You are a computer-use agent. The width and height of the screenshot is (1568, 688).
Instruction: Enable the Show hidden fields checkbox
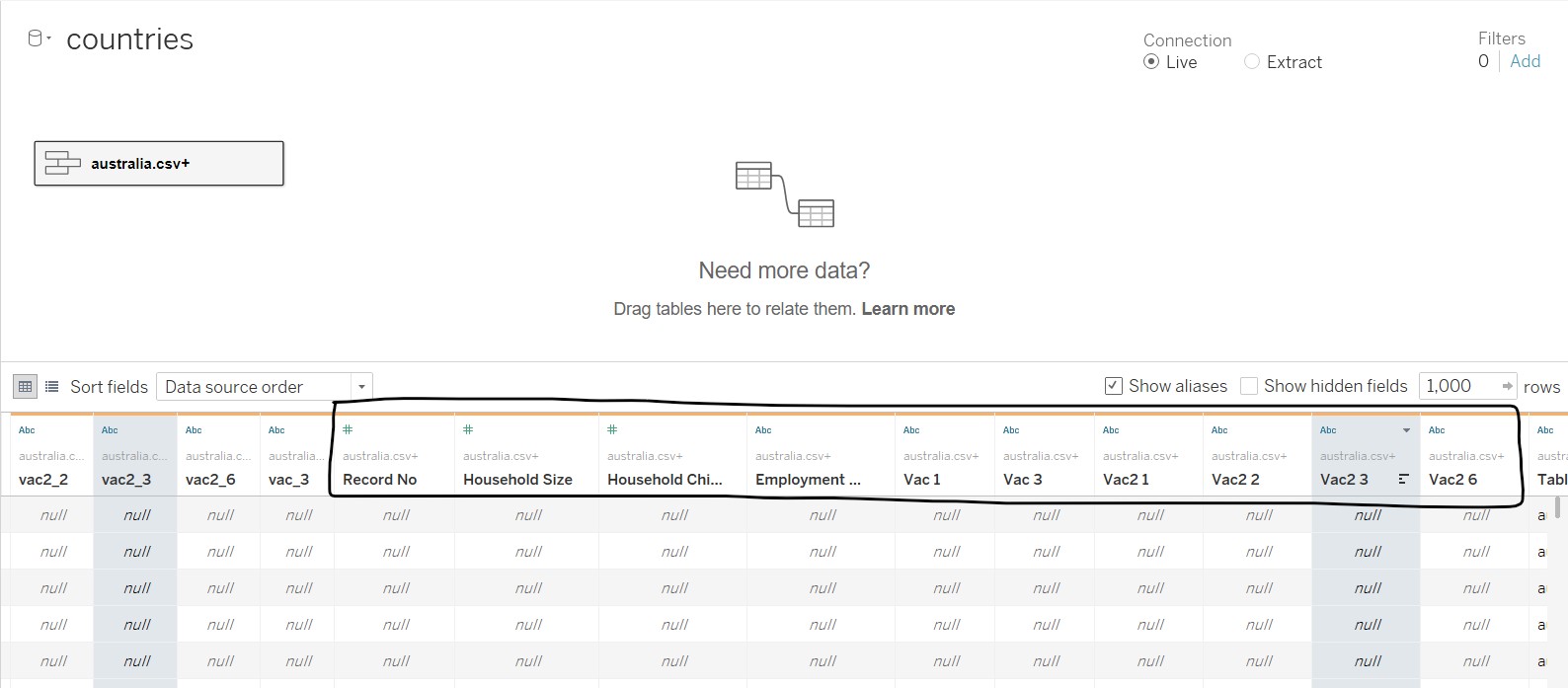[1249, 386]
